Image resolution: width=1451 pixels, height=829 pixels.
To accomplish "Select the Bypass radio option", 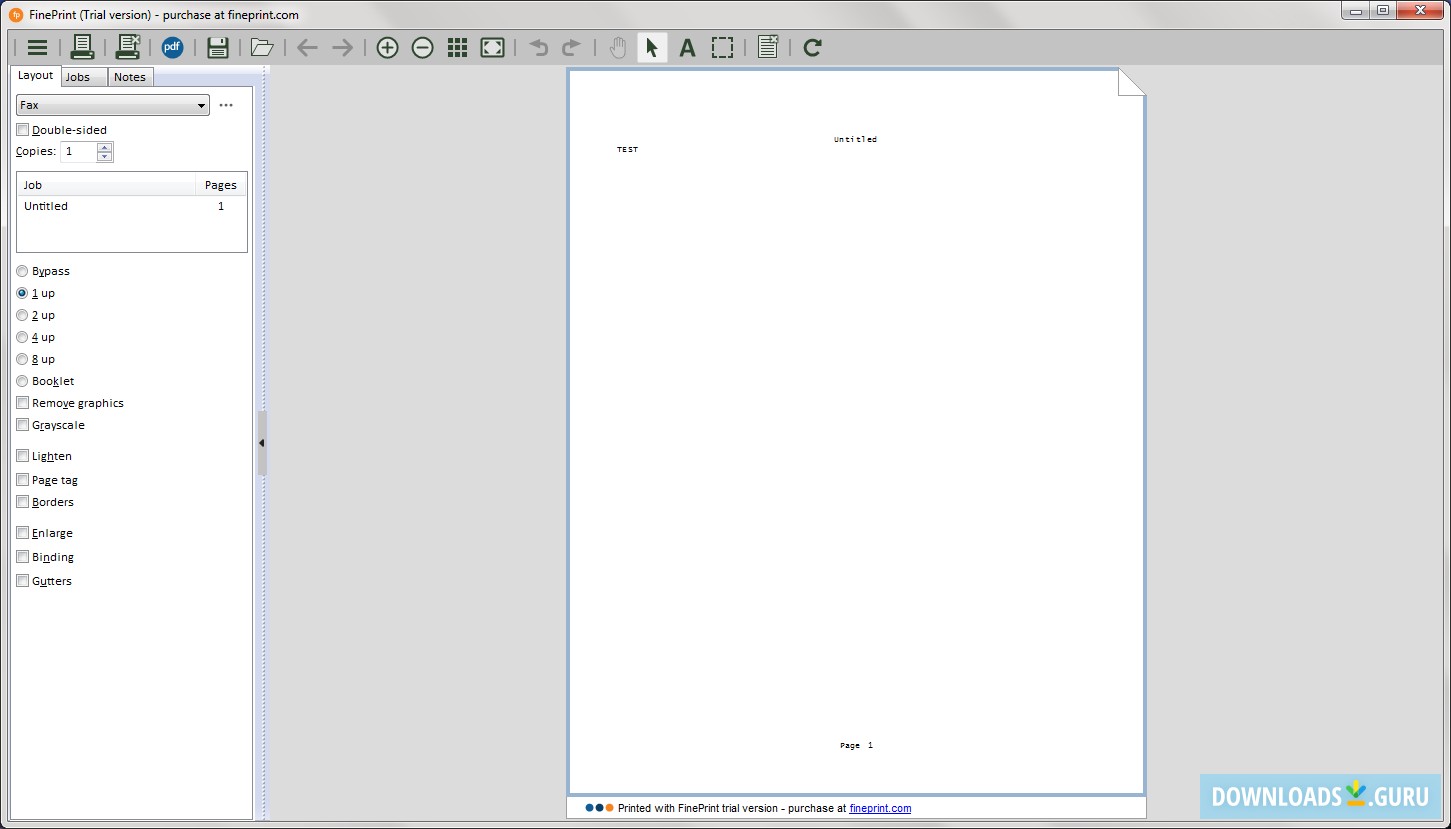I will tap(23, 271).
